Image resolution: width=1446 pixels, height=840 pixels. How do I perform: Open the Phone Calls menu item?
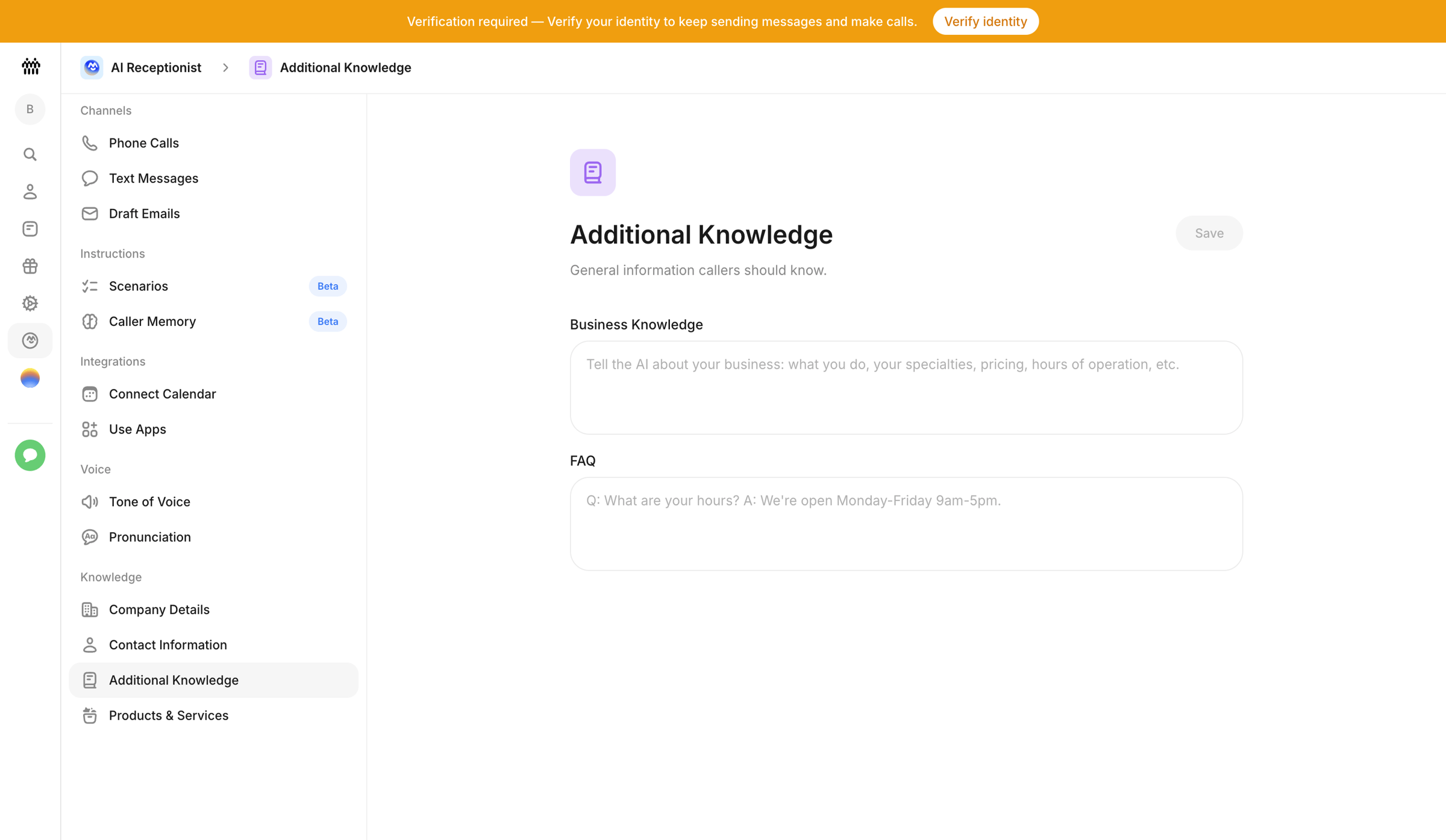coord(213,143)
